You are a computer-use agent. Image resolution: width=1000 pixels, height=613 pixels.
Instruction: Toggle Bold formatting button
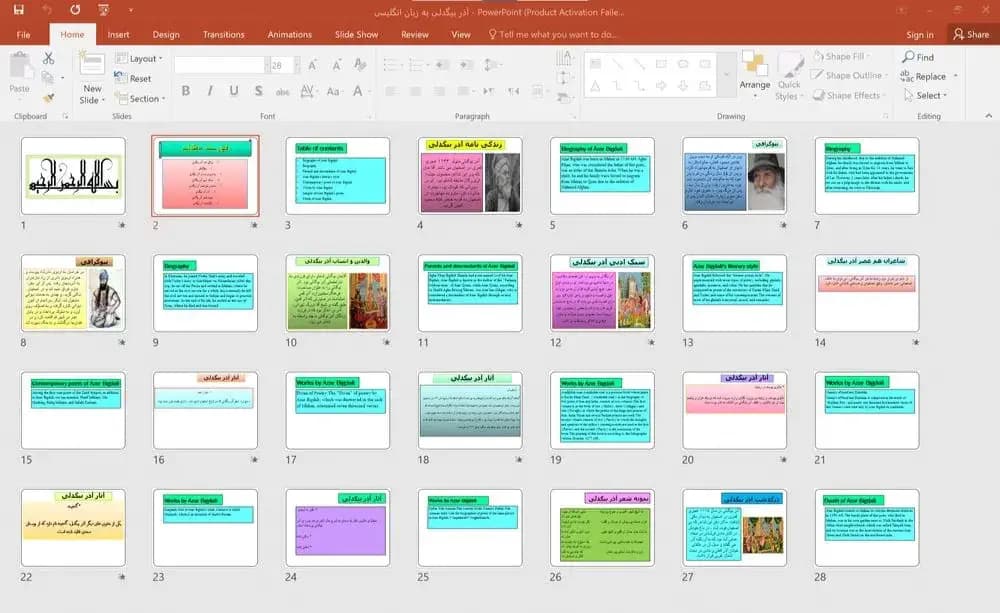tap(186, 91)
